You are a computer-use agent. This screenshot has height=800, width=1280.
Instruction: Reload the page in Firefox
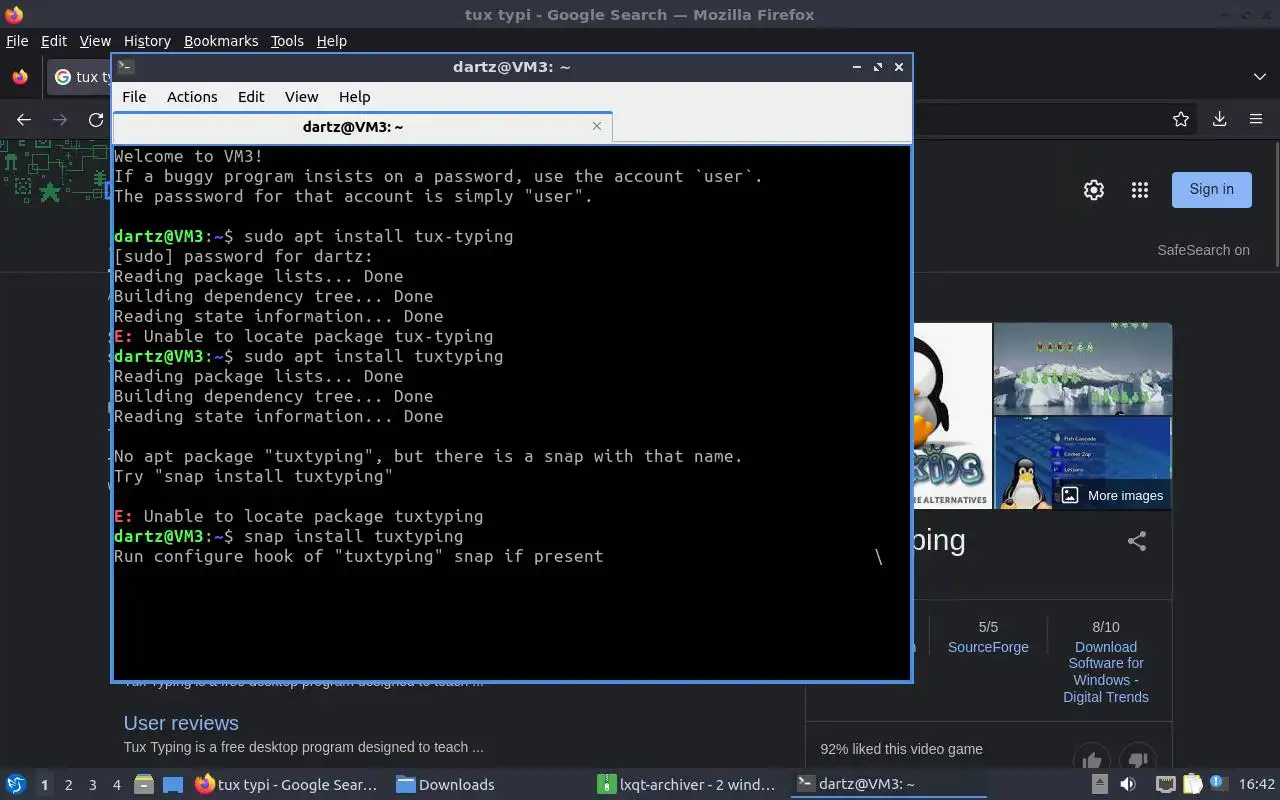pos(96,119)
